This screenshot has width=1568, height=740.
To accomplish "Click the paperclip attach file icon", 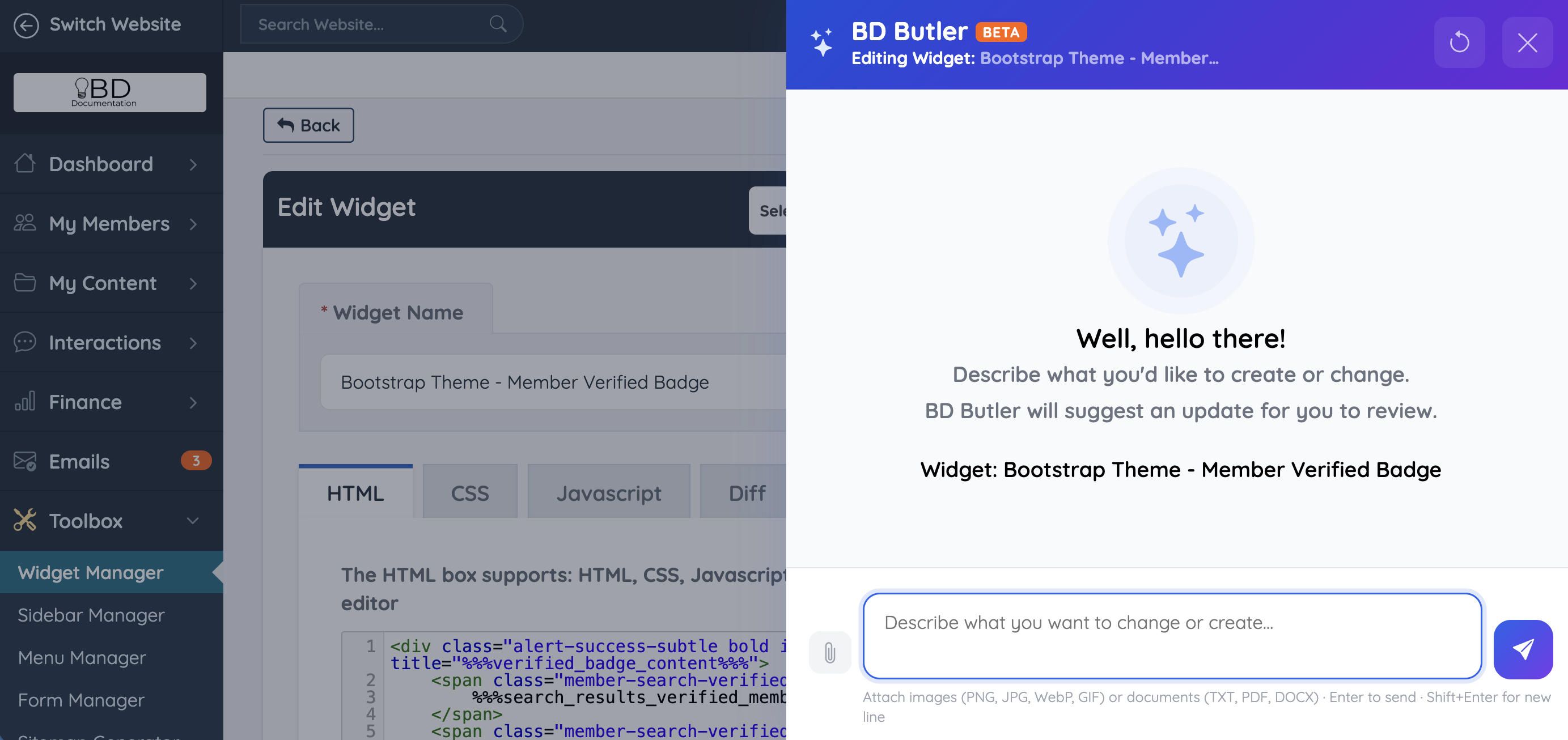I will tap(830, 652).
